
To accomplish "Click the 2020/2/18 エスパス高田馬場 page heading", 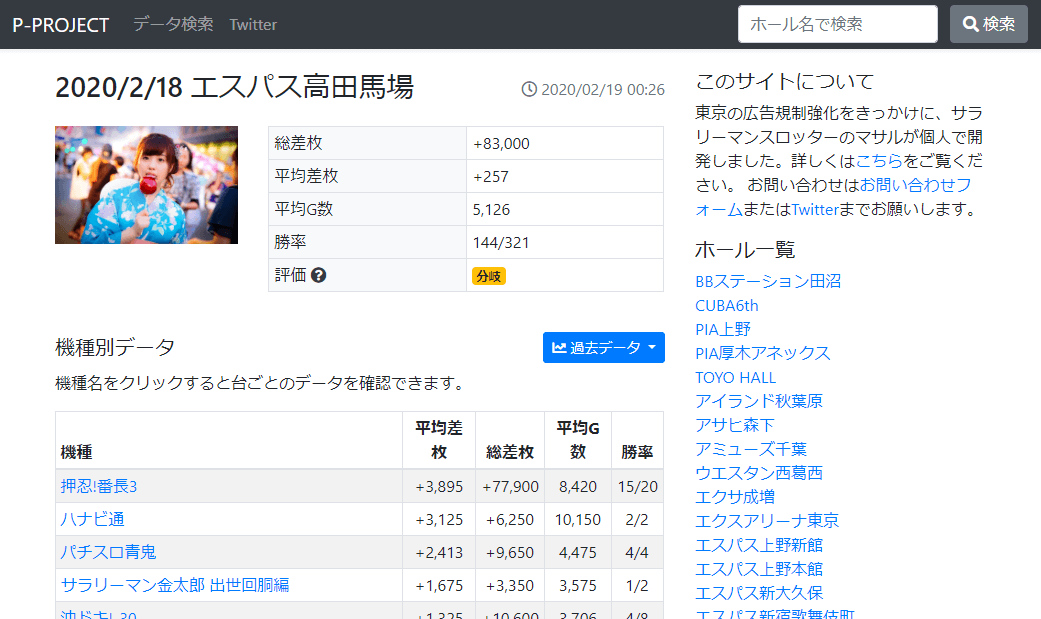I will (x=234, y=87).
